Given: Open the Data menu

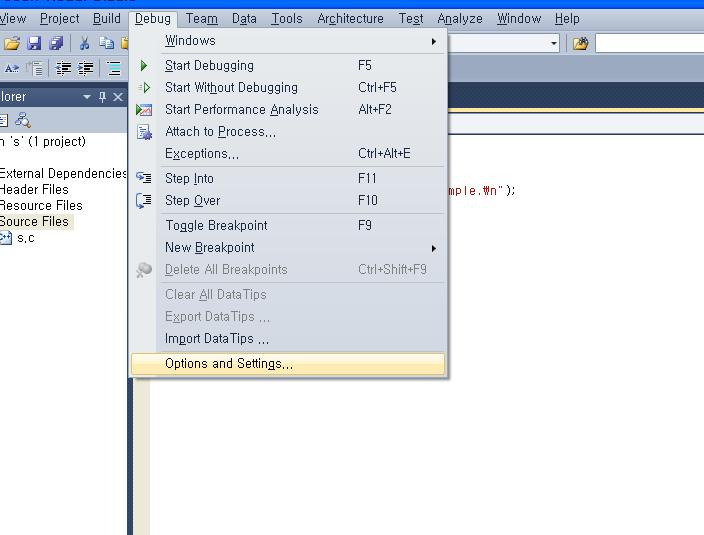Looking at the screenshot, I should pyautogui.click(x=244, y=19).
